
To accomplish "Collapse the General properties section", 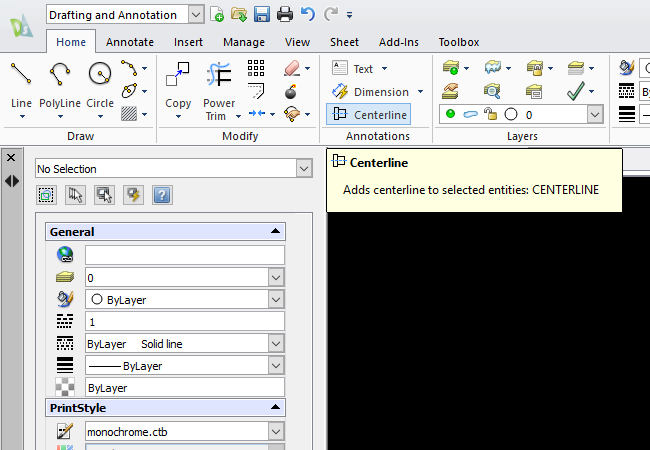I will (276, 232).
